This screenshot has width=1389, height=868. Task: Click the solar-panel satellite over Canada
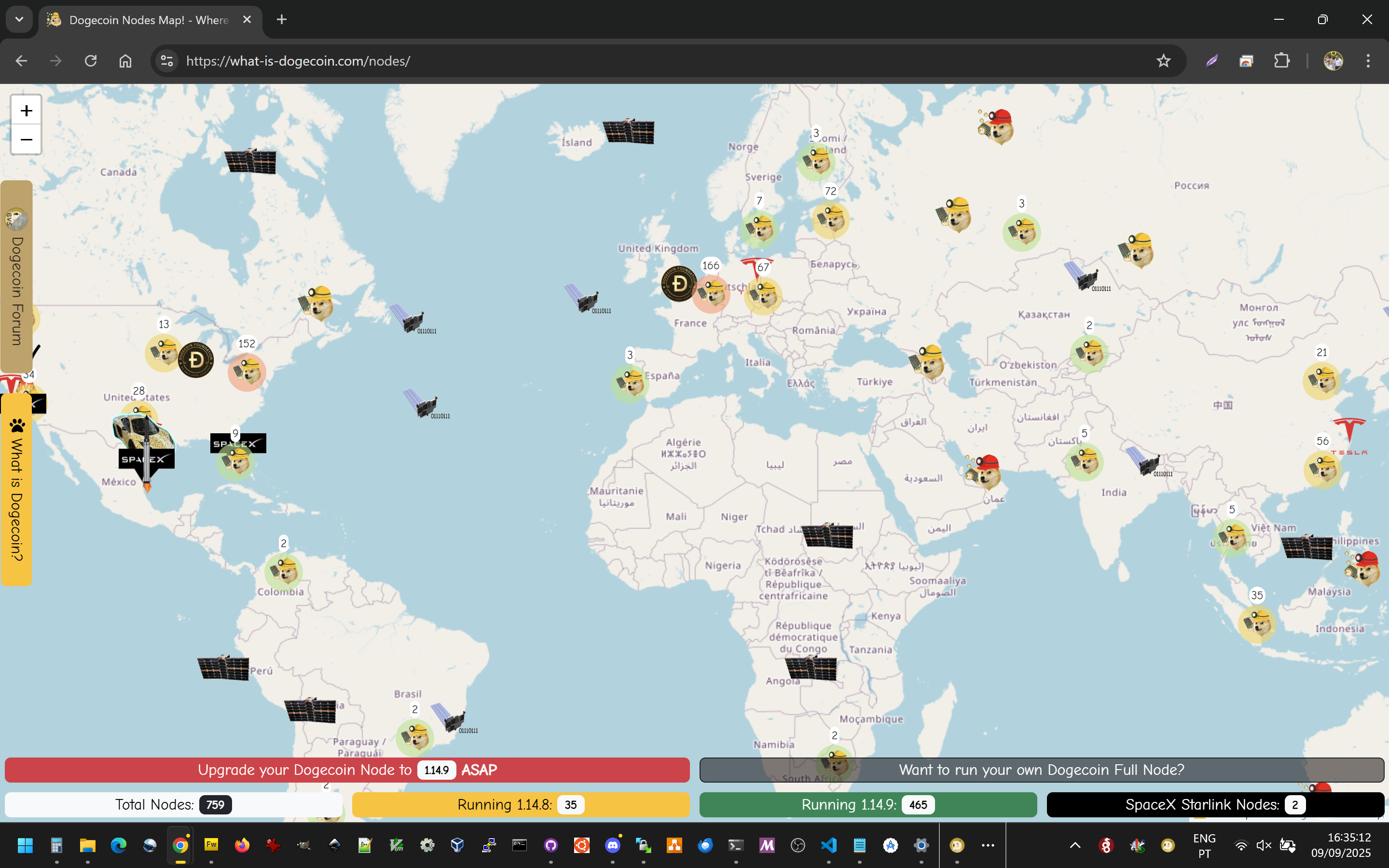(x=250, y=161)
